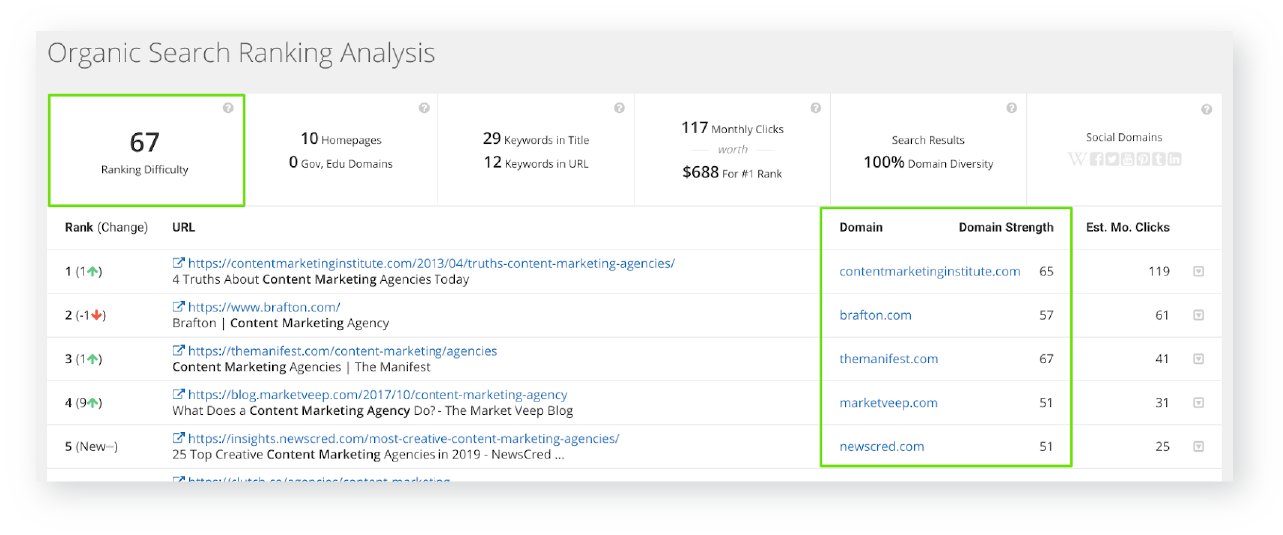This screenshot has width=1283, height=535.
Task: Open row dropdown for the newscred.com result
Action: click(1198, 447)
